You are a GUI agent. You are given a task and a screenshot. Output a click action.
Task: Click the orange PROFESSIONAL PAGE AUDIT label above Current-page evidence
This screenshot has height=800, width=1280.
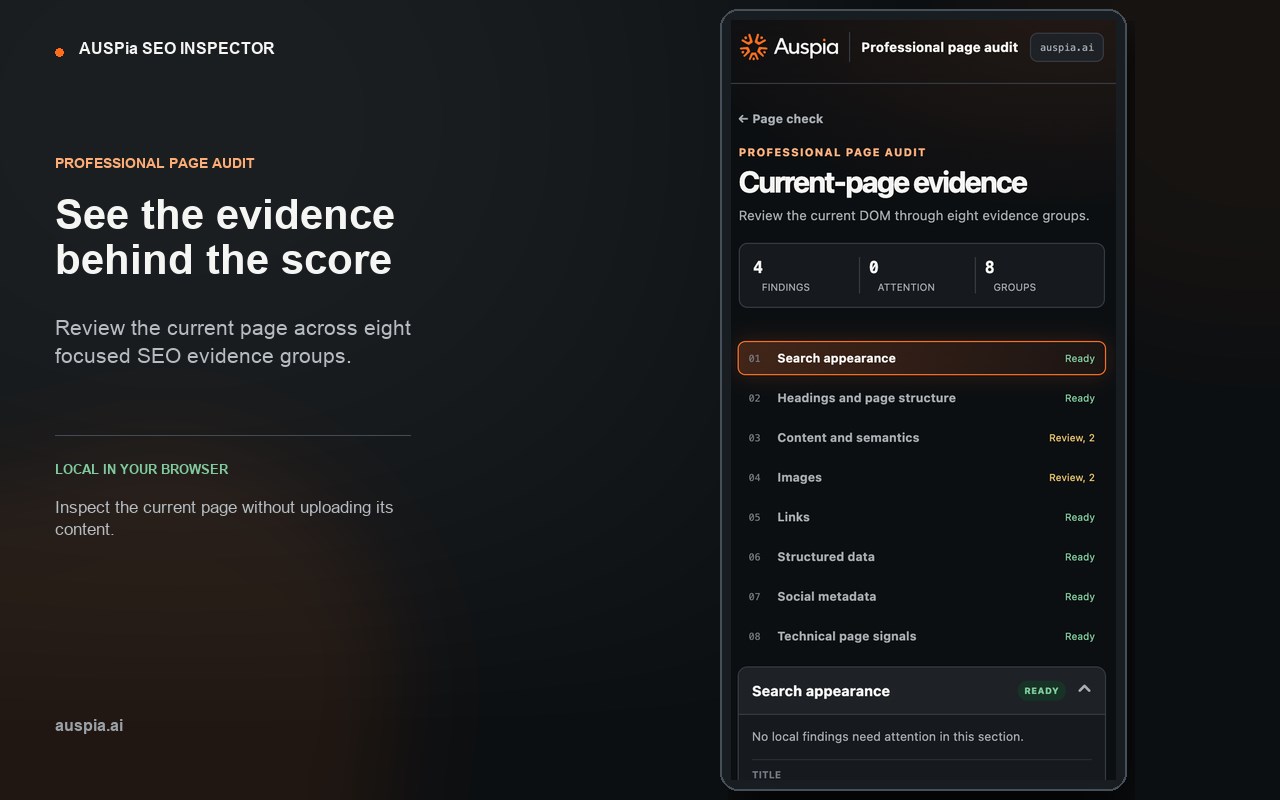tap(832, 152)
